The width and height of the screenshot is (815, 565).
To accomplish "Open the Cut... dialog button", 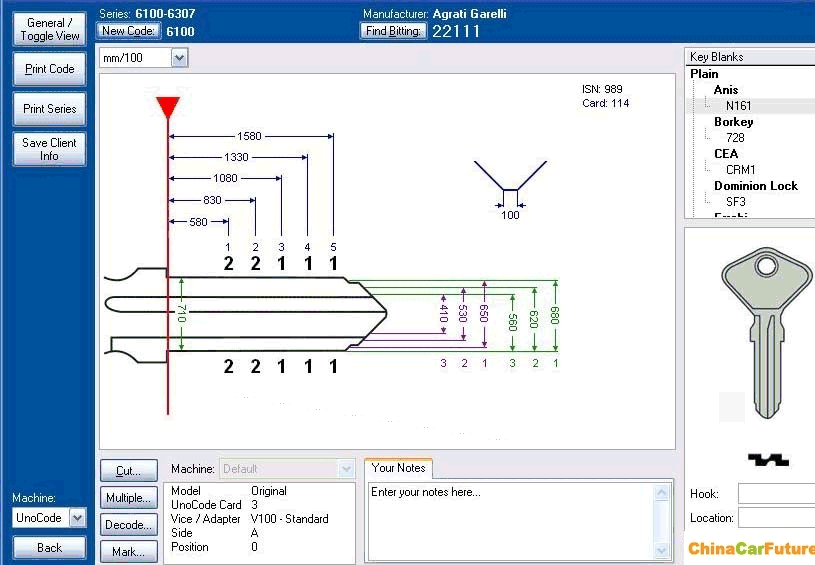I will 128,470.
